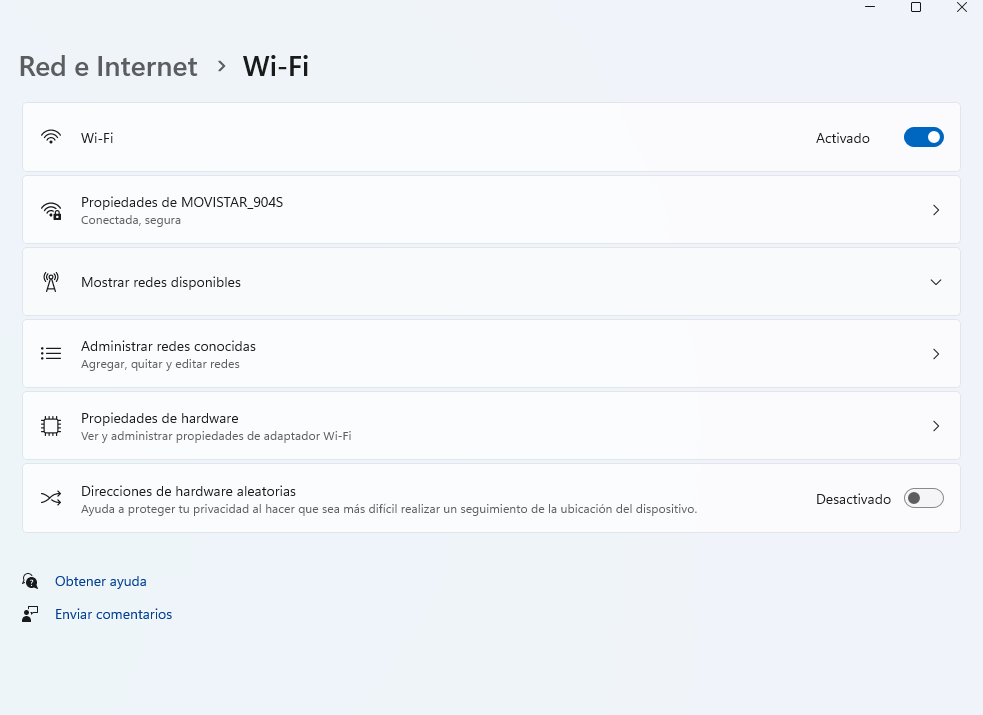Expand Mostrar redes disponibles chevron
This screenshot has height=715, width=983.
click(936, 282)
